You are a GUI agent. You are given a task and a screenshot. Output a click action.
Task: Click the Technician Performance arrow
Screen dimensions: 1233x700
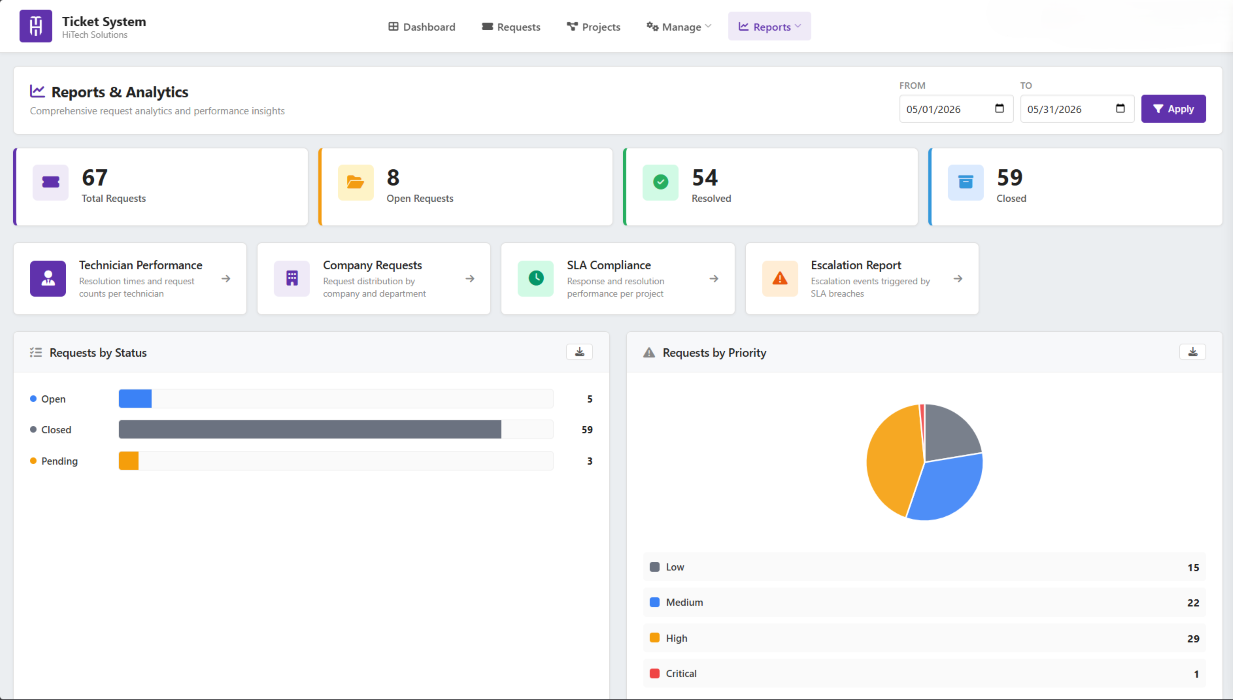(x=226, y=279)
